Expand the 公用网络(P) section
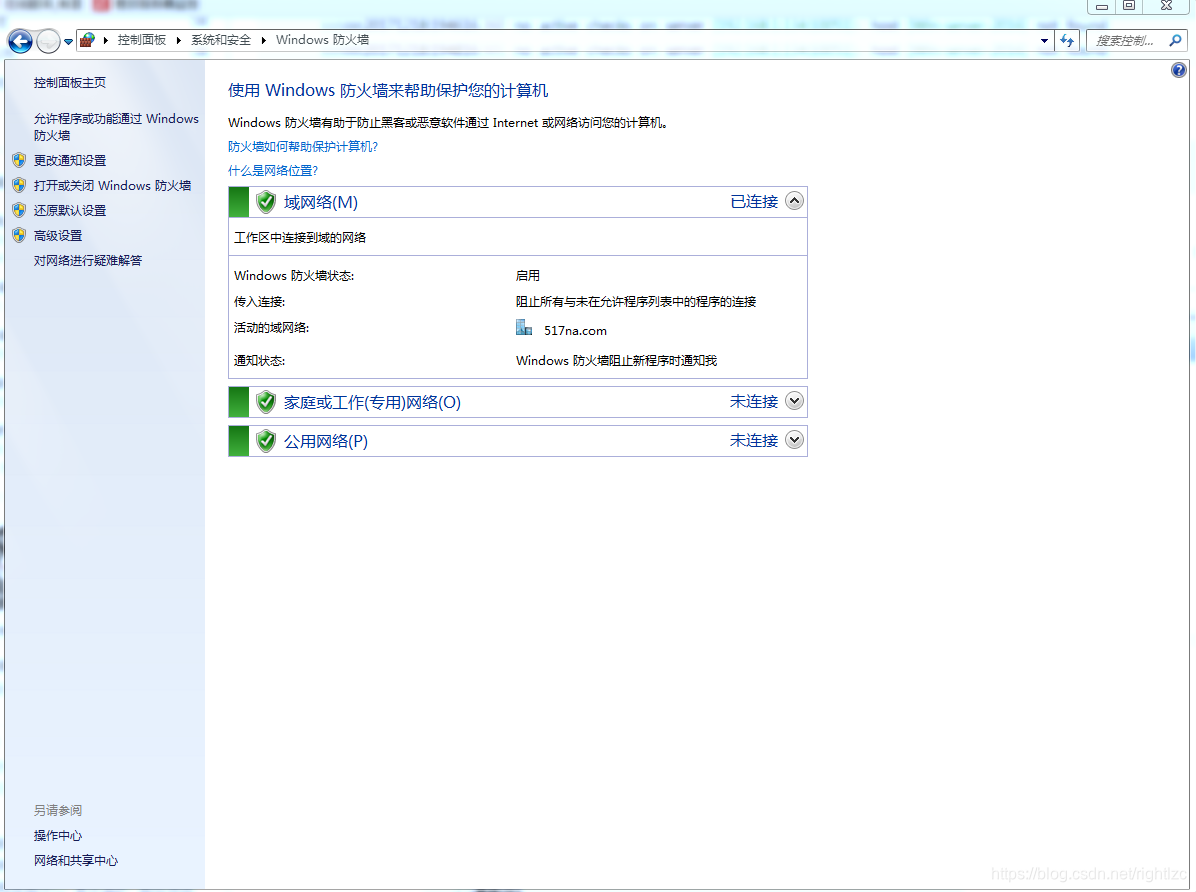This screenshot has height=892, width=1196. (794, 440)
